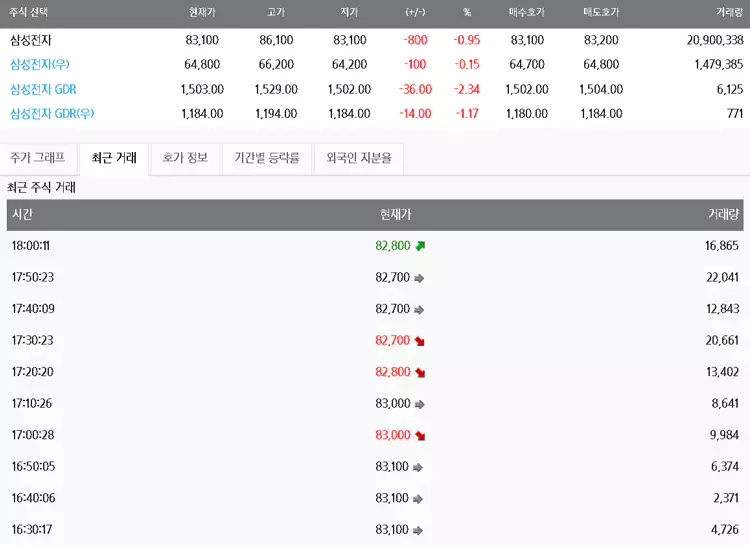The image size is (750, 545).
Task: Click the 주식 선택 column header
Action: pos(28,12)
